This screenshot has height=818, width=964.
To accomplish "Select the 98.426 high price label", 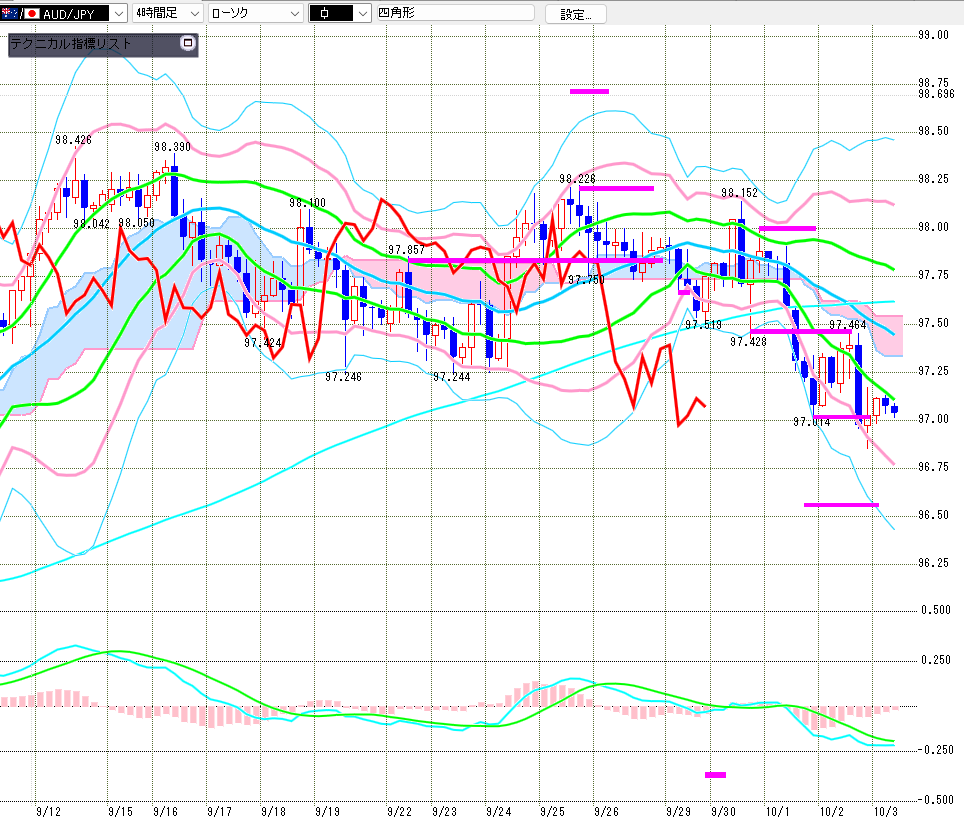I will pyautogui.click(x=73, y=141).
